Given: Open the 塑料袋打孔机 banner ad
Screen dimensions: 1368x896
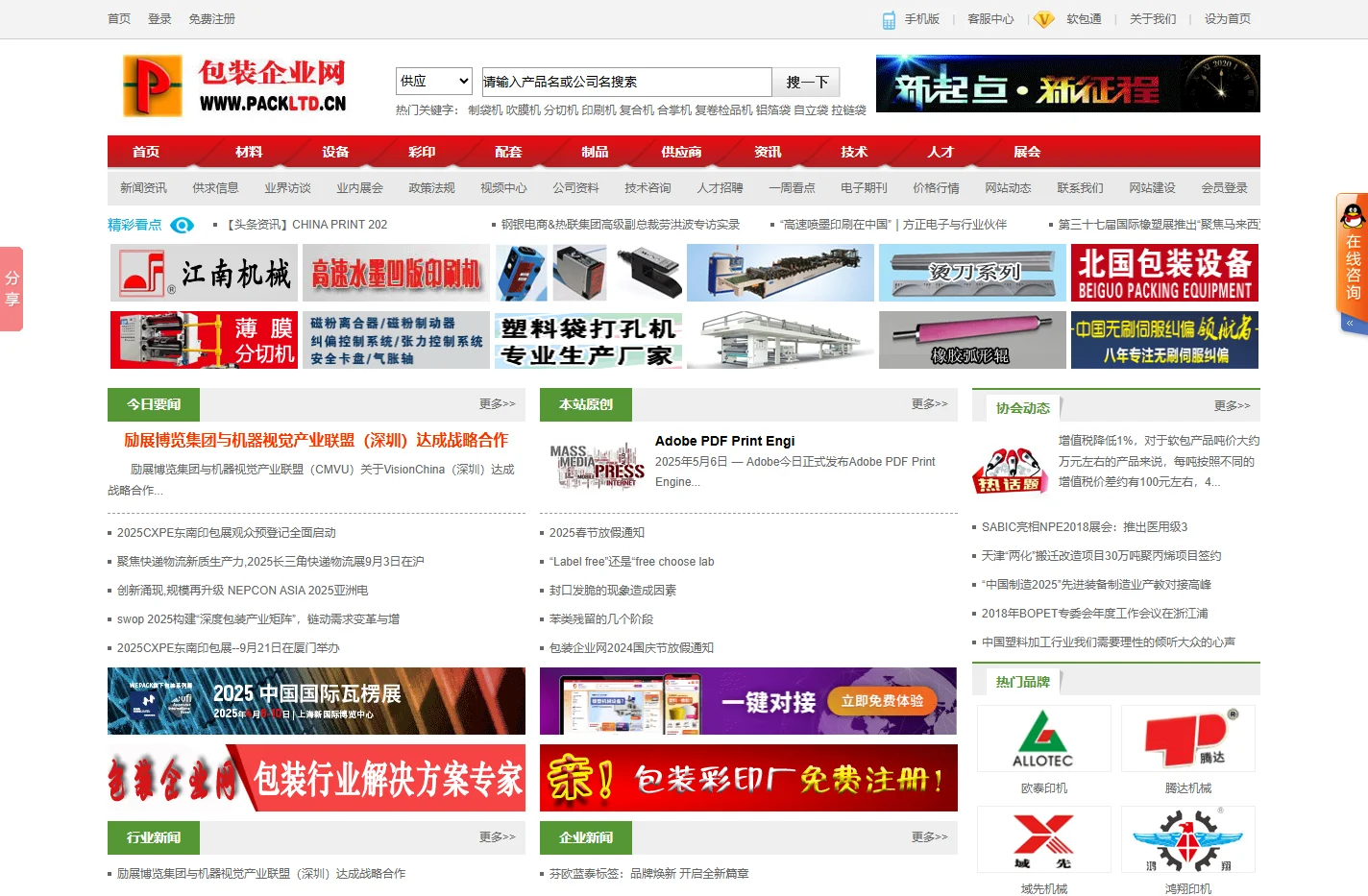Looking at the screenshot, I should tap(588, 340).
